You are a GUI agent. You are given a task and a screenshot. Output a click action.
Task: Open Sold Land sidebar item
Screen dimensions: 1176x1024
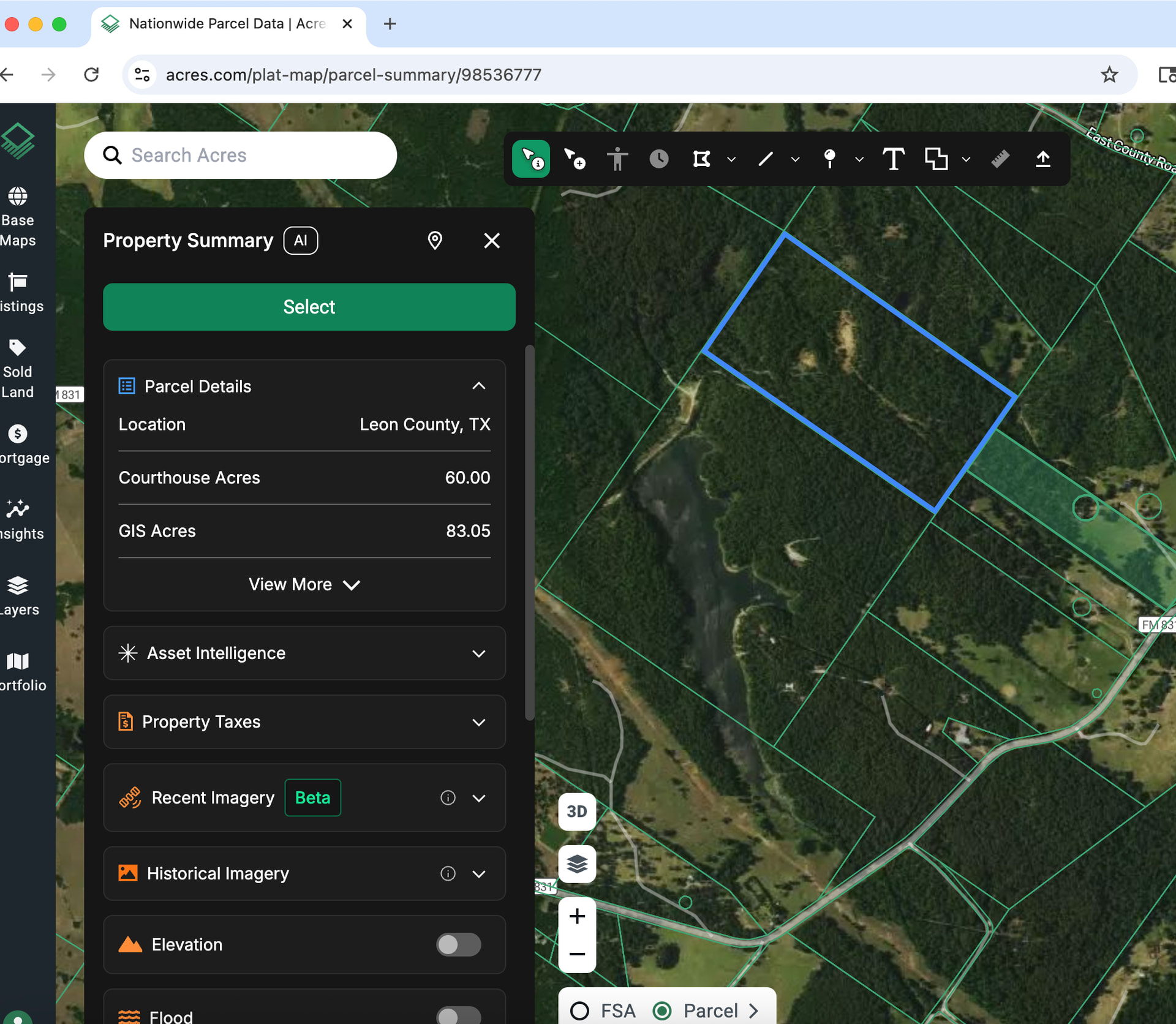pyautogui.click(x=17, y=369)
